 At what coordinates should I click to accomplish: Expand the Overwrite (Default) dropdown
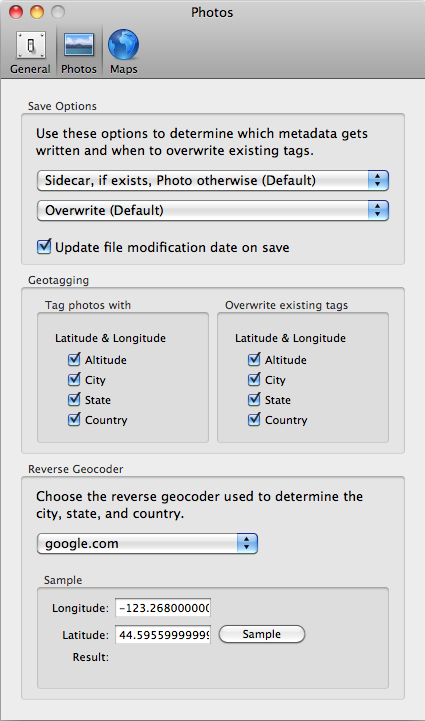coord(213,211)
